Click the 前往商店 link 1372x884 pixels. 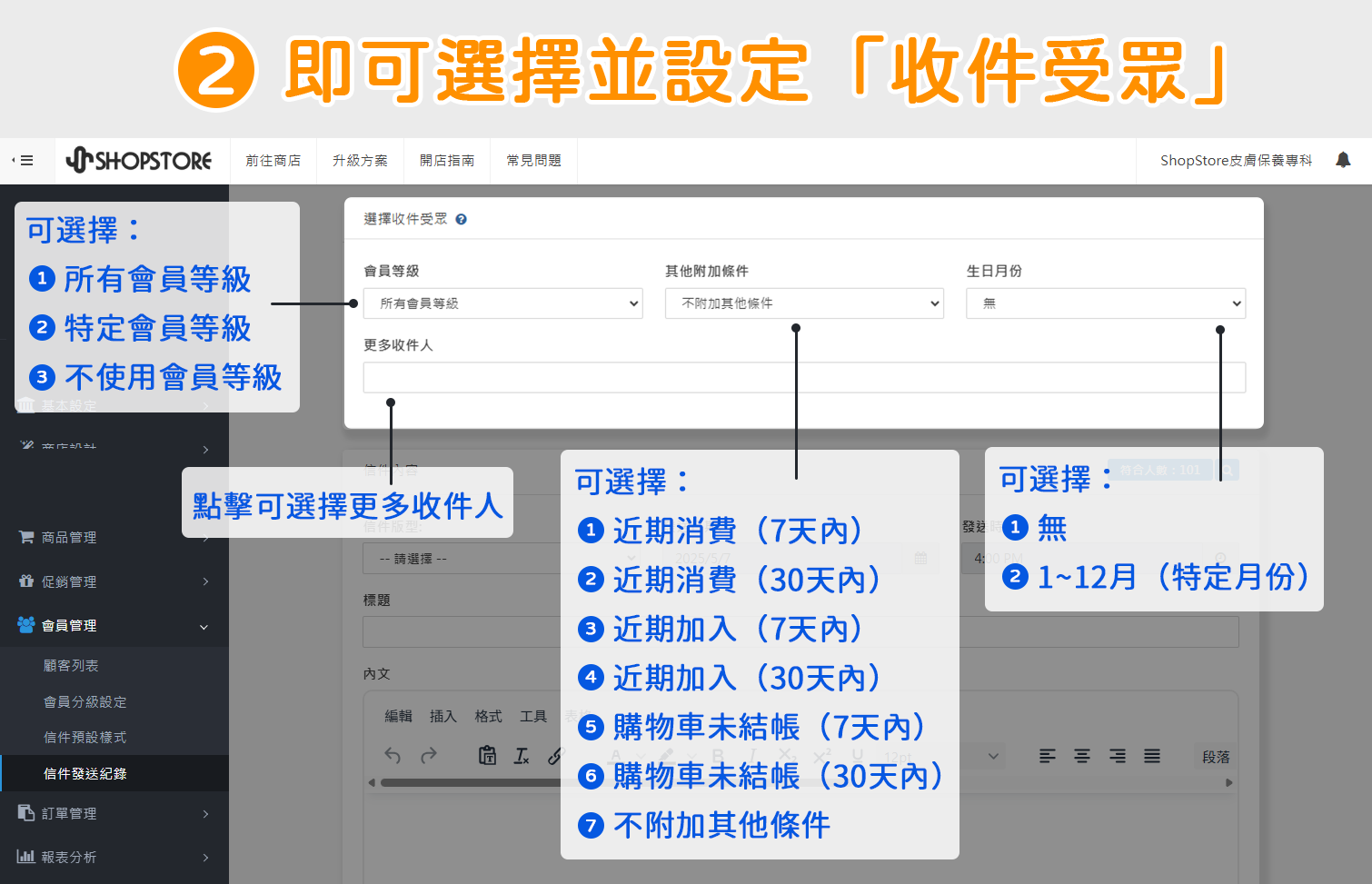[x=273, y=161]
